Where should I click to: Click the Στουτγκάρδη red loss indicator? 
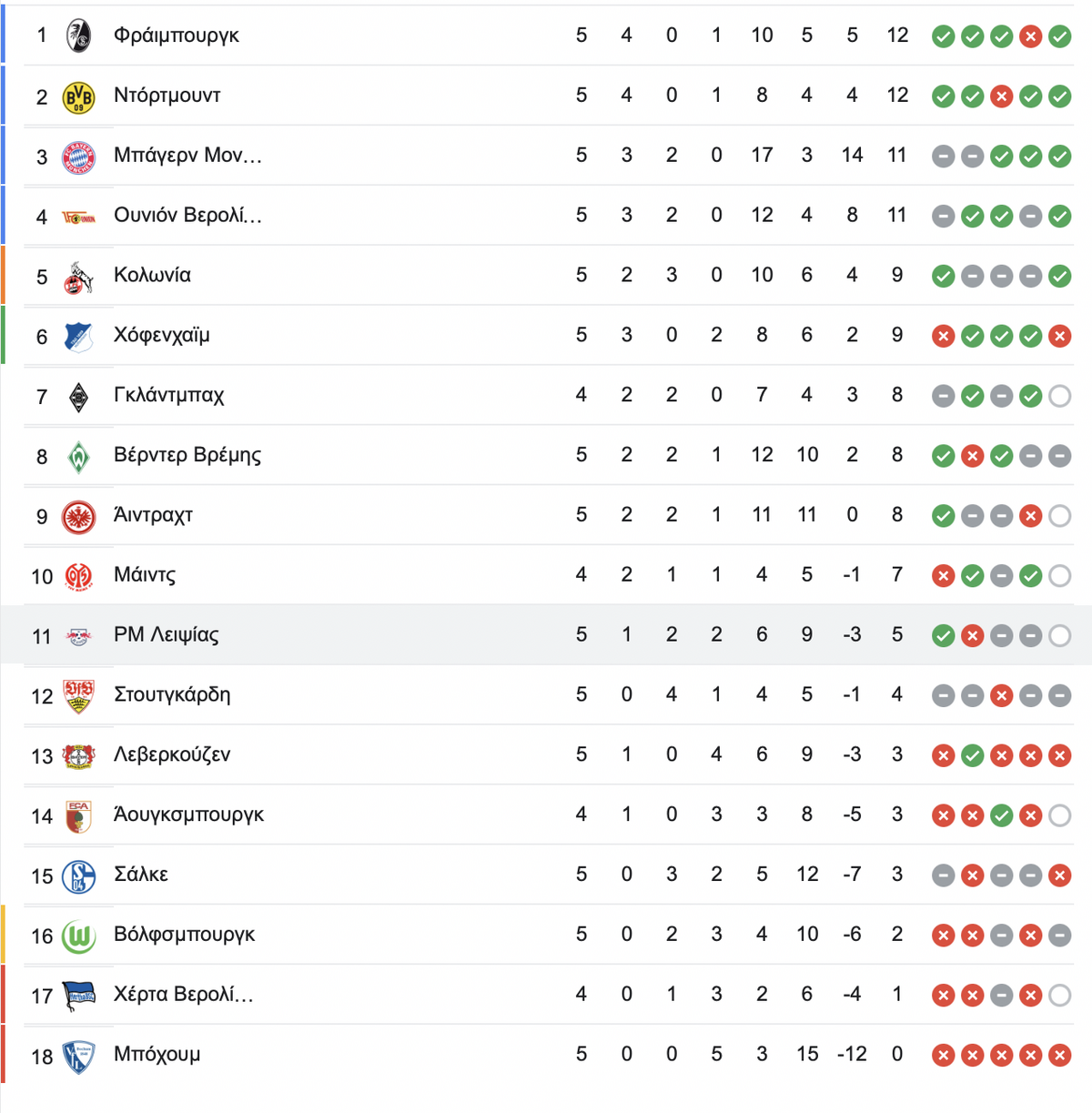(1001, 695)
